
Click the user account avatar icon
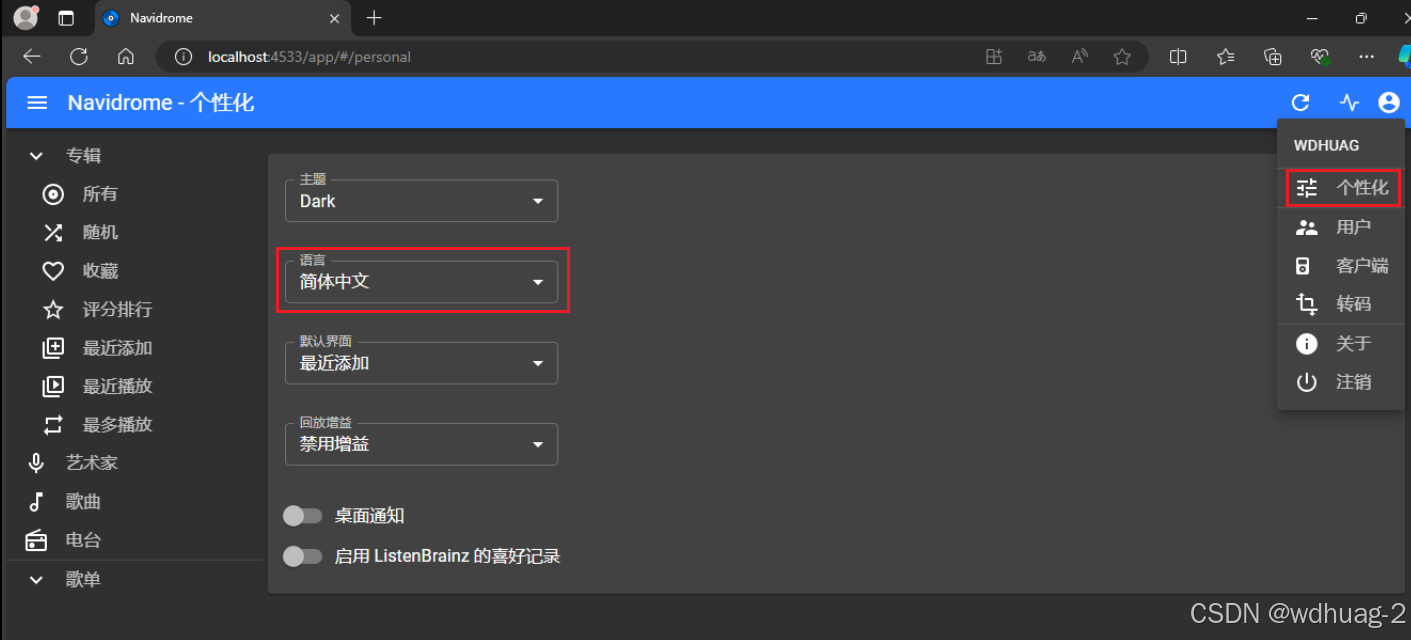(x=1388, y=102)
